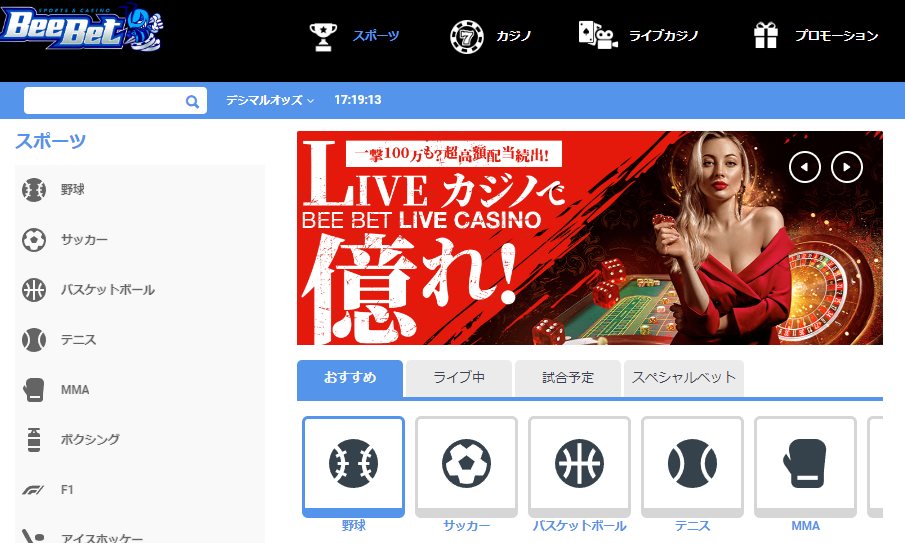
Task: Open the ライブカジノ header menu label
Action: tap(663, 36)
